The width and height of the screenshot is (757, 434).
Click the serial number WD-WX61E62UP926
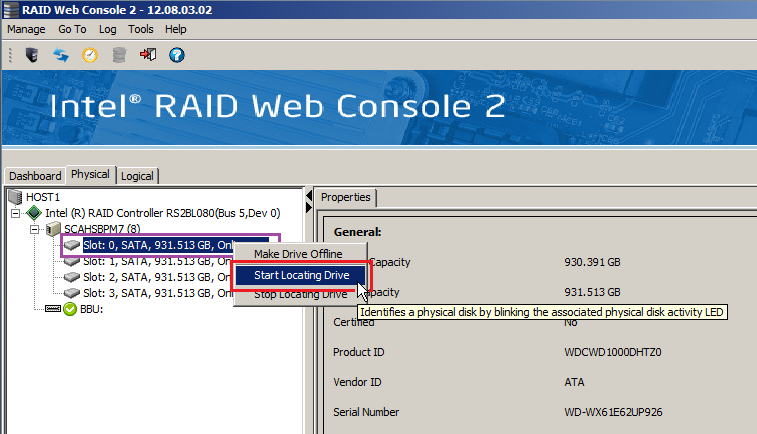point(613,412)
